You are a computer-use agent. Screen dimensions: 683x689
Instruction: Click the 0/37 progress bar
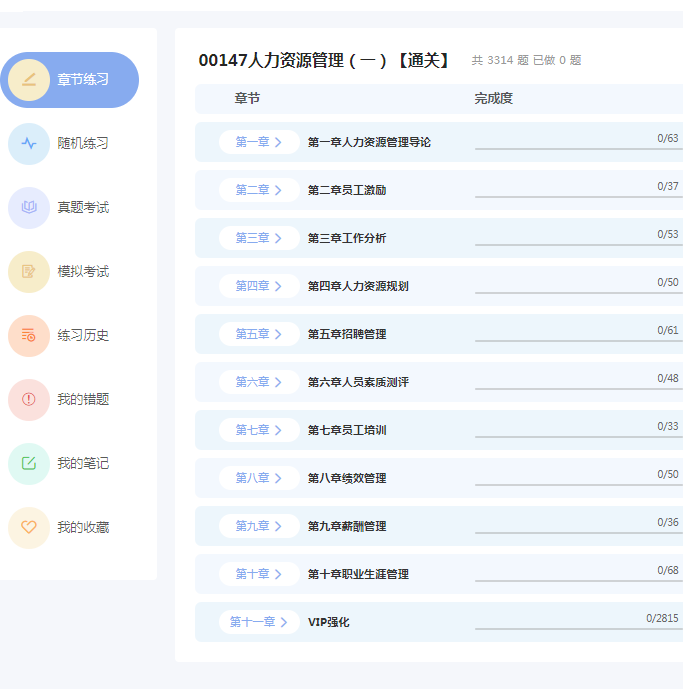(x=579, y=197)
